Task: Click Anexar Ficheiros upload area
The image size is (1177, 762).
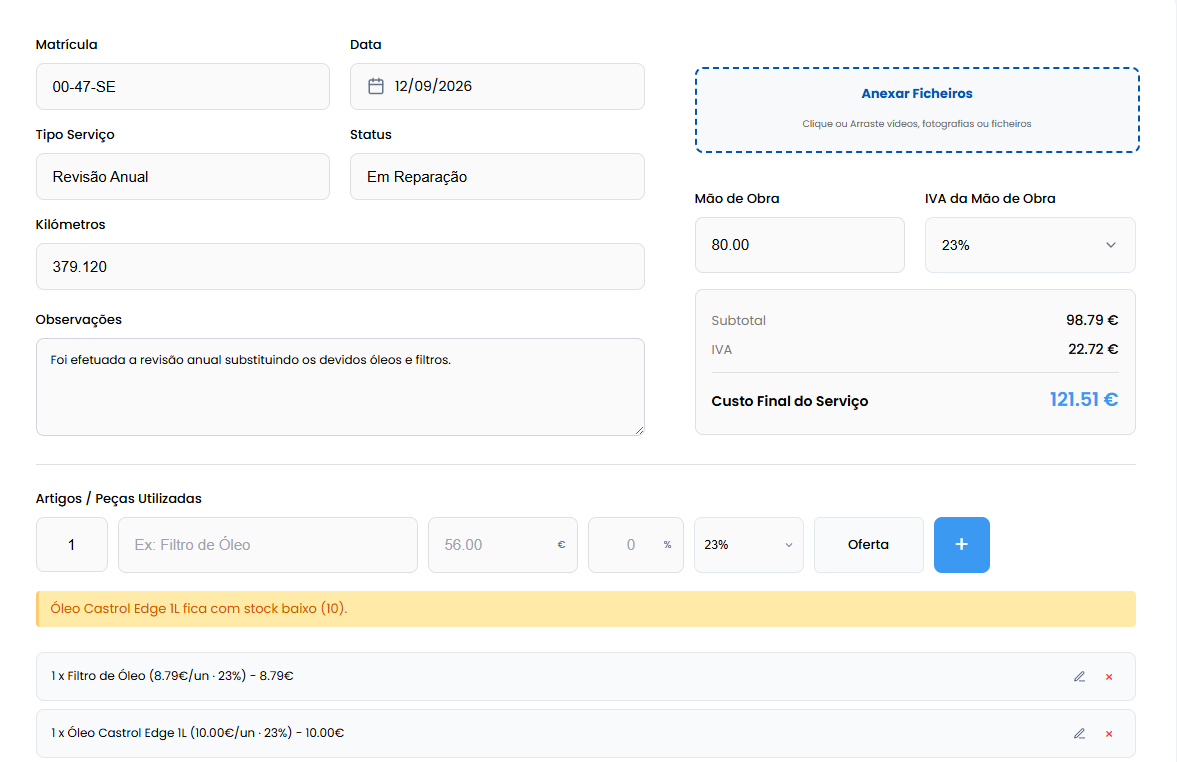Action: [917, 110]
